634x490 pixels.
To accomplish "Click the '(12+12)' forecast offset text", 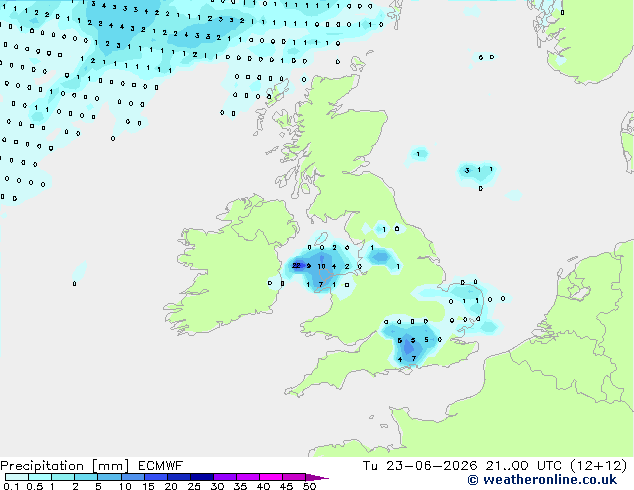I will tap(599, 466).
